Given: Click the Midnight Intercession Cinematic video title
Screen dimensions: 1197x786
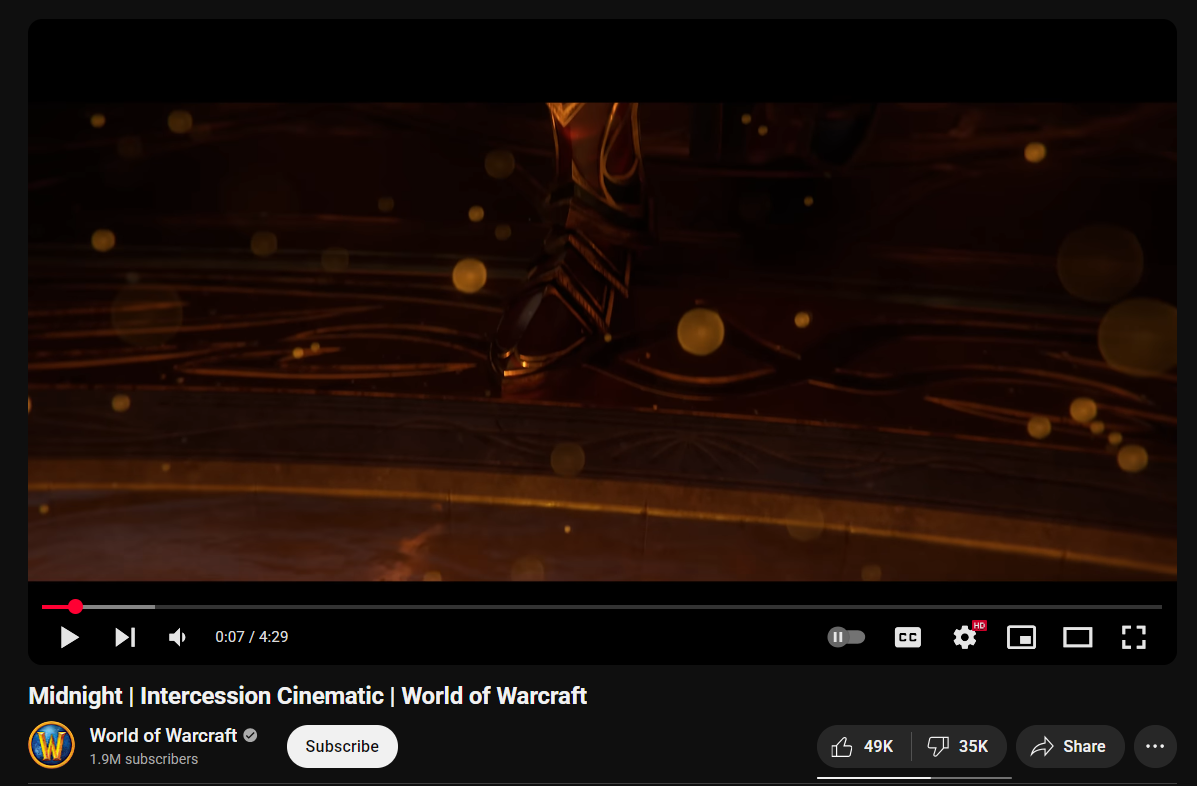Looking at the screenshot, I should (308, 696).
